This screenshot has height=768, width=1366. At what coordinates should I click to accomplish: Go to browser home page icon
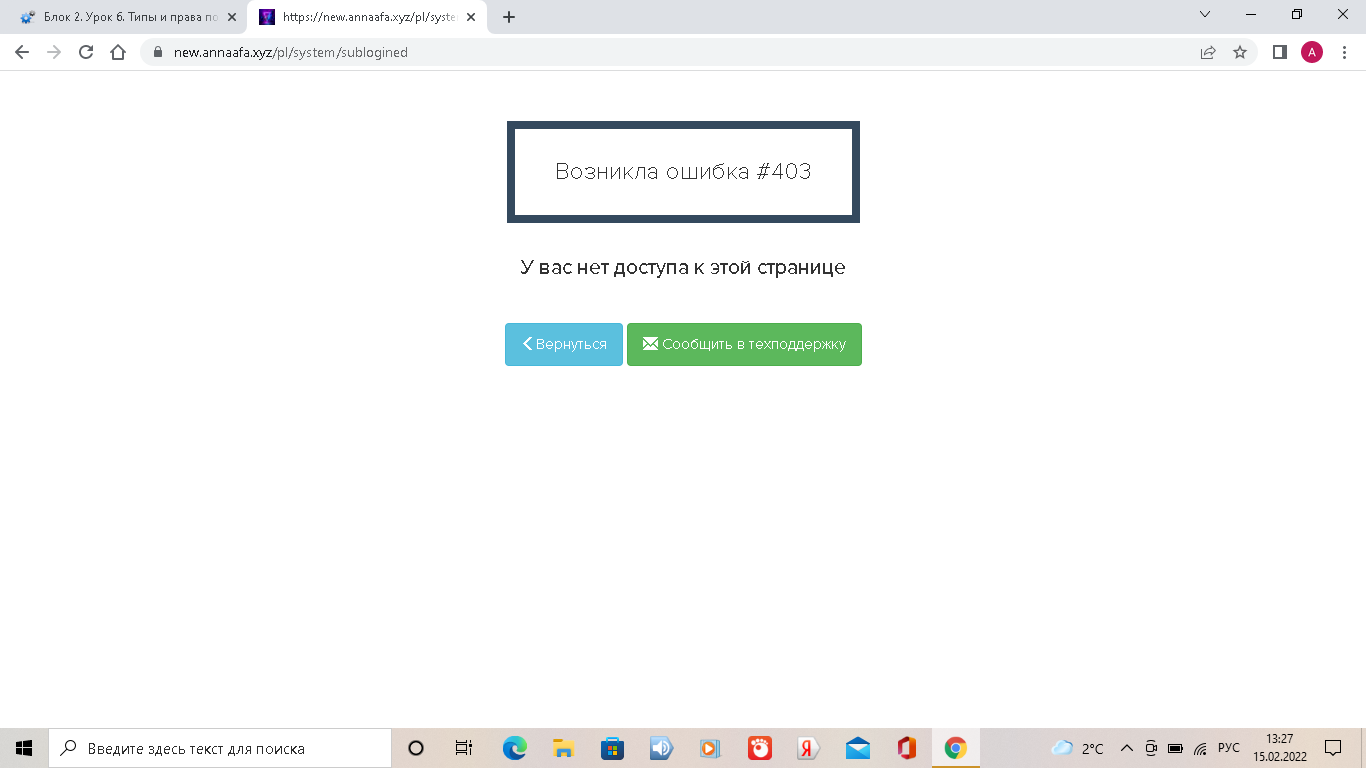[118, 52]
